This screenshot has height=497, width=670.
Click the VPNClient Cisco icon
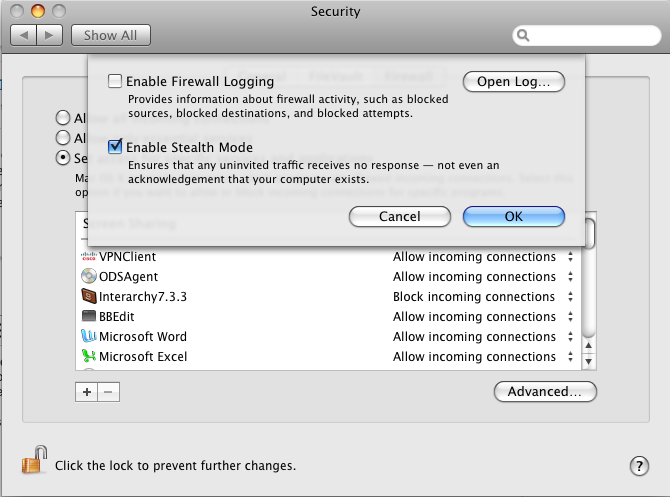pyautogui.click(x=88, y=256)
